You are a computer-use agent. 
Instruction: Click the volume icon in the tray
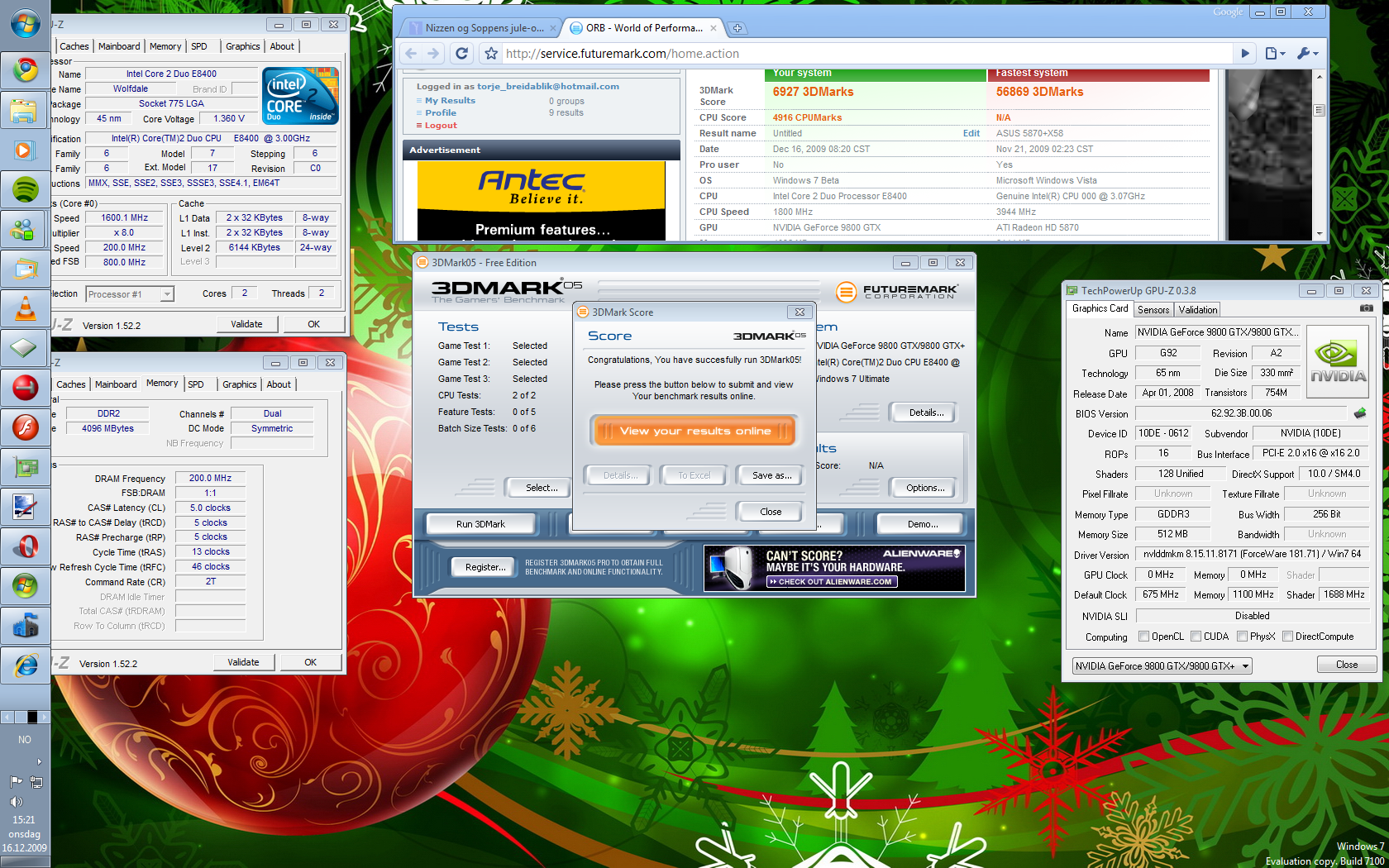click(x=16, y=801)
